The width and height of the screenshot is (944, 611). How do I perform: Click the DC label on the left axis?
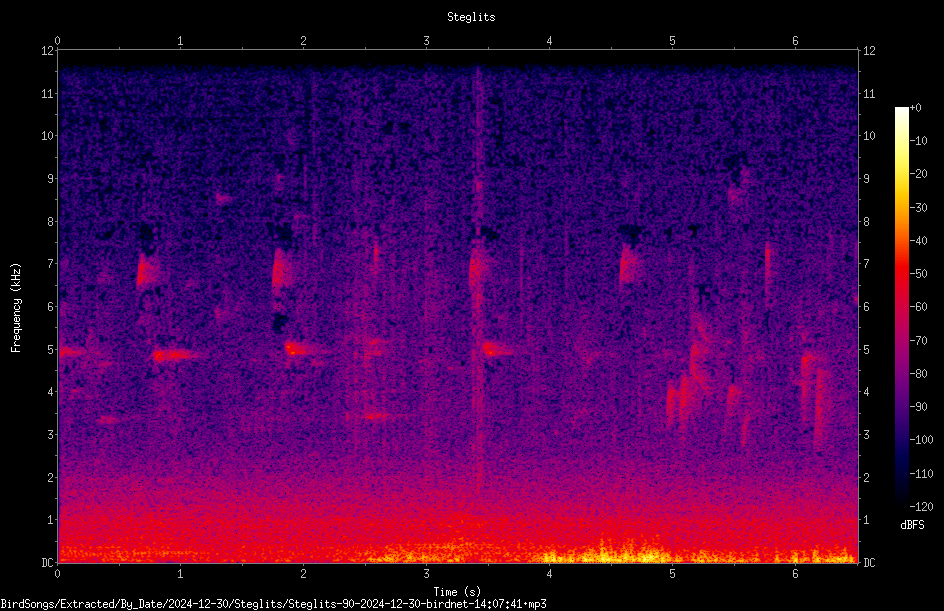[47, 563]
